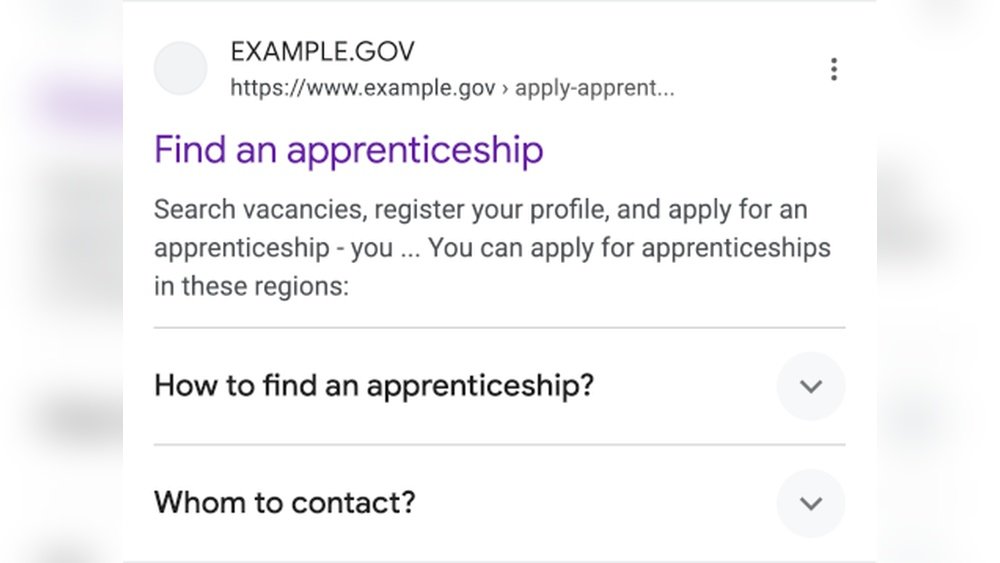Open the "Find an apprenticeship" result title
The height and width of the screenshot is (563, 1000).
click(349, 151)
